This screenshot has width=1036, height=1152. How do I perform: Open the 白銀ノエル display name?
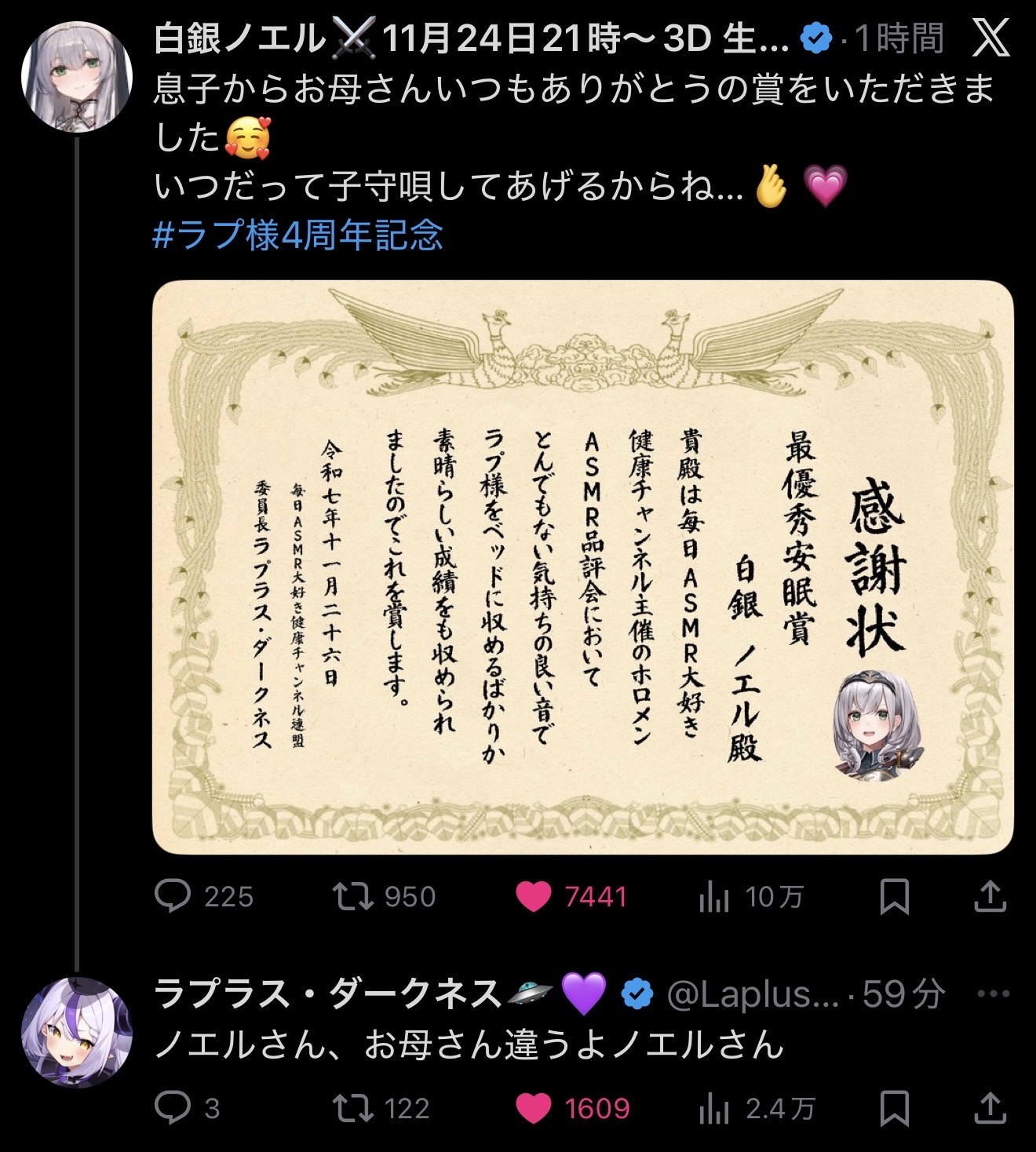(x=239, y=38)
